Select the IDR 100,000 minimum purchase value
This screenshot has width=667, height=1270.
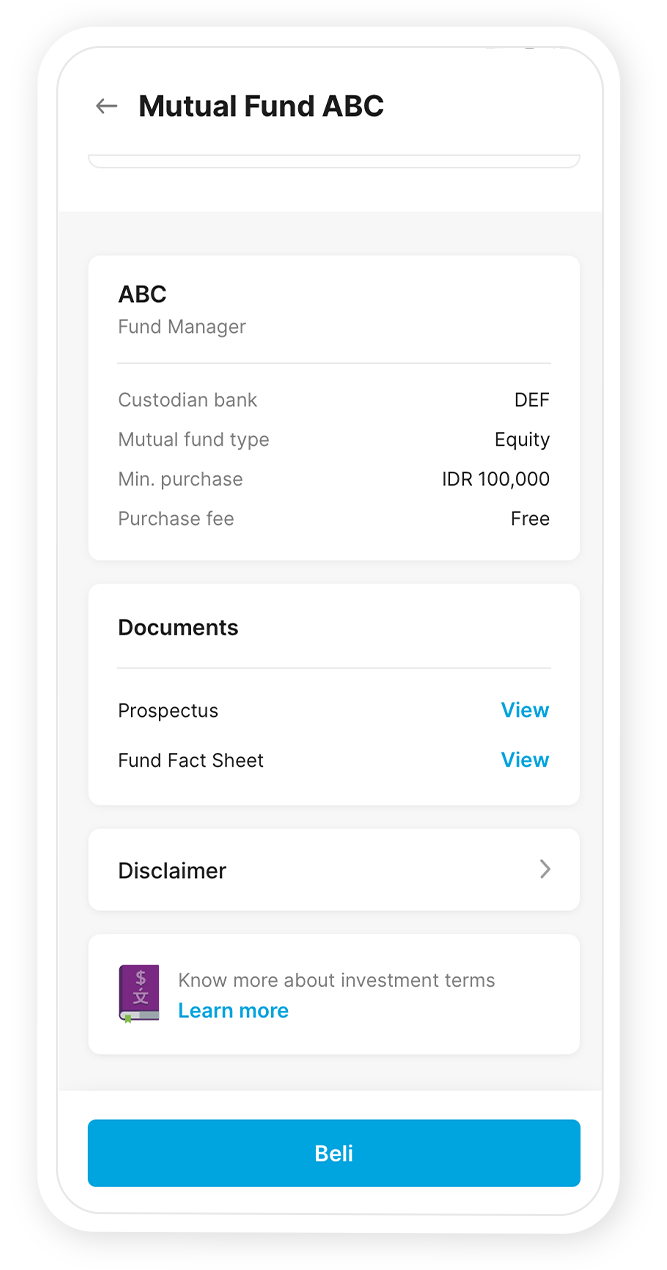coord(495,480)
